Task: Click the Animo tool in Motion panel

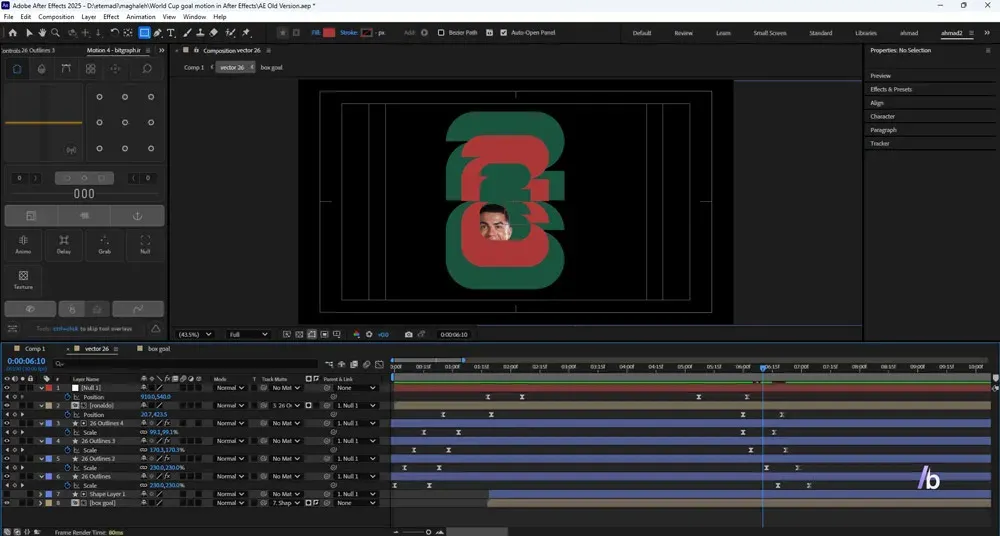Action: pyautogui.click(x=23, y=245)
